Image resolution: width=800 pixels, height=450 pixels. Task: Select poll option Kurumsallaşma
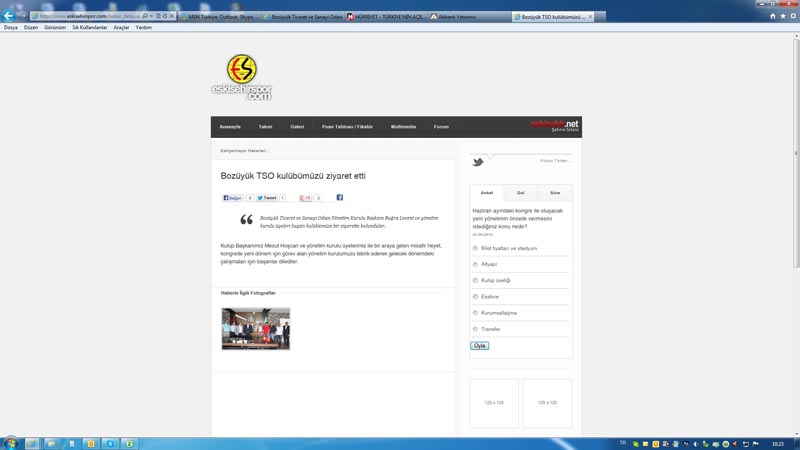475,313
